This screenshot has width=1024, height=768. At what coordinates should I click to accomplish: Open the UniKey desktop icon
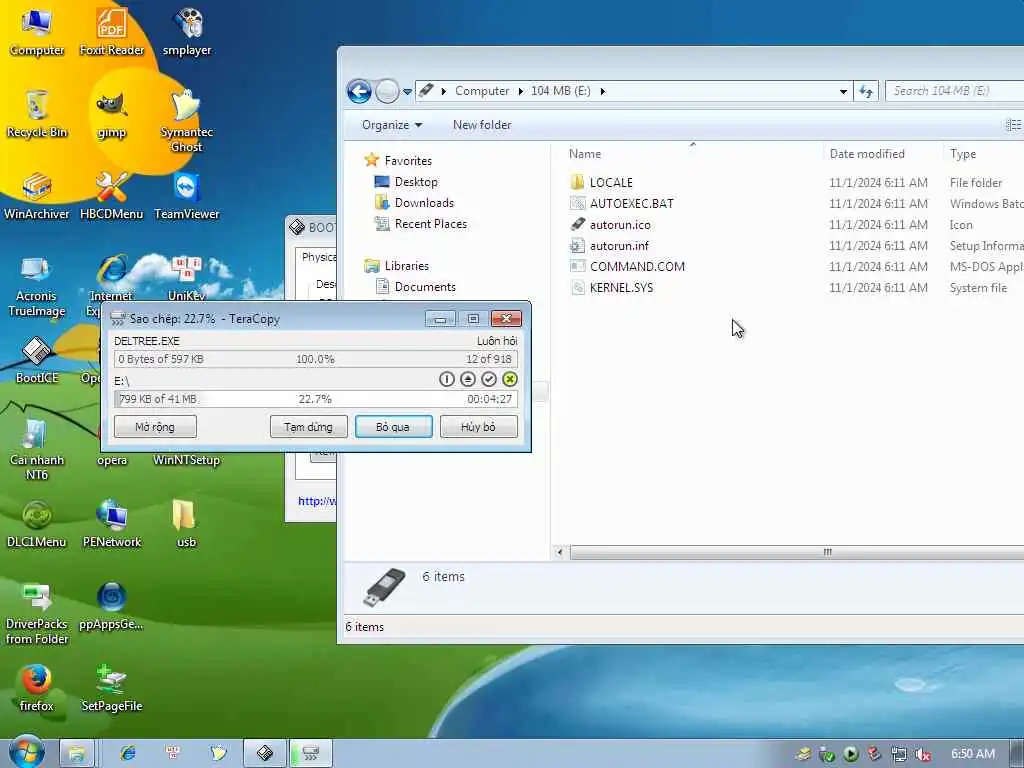coord(187,278)
